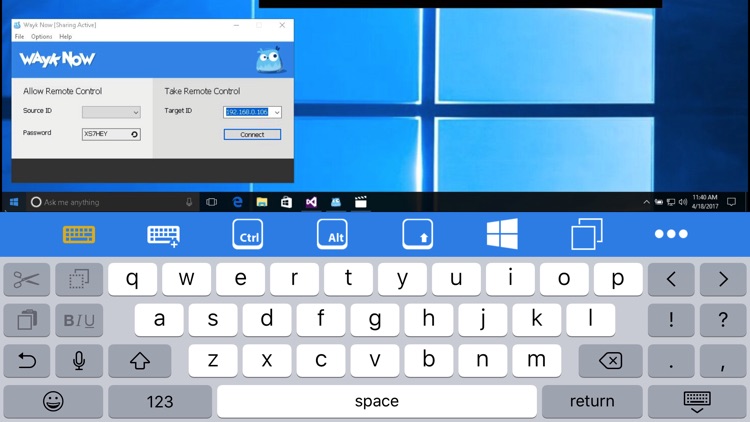
Task: Tap the overlapping windows icon in toolbar
Action: [x=587, y=234]
